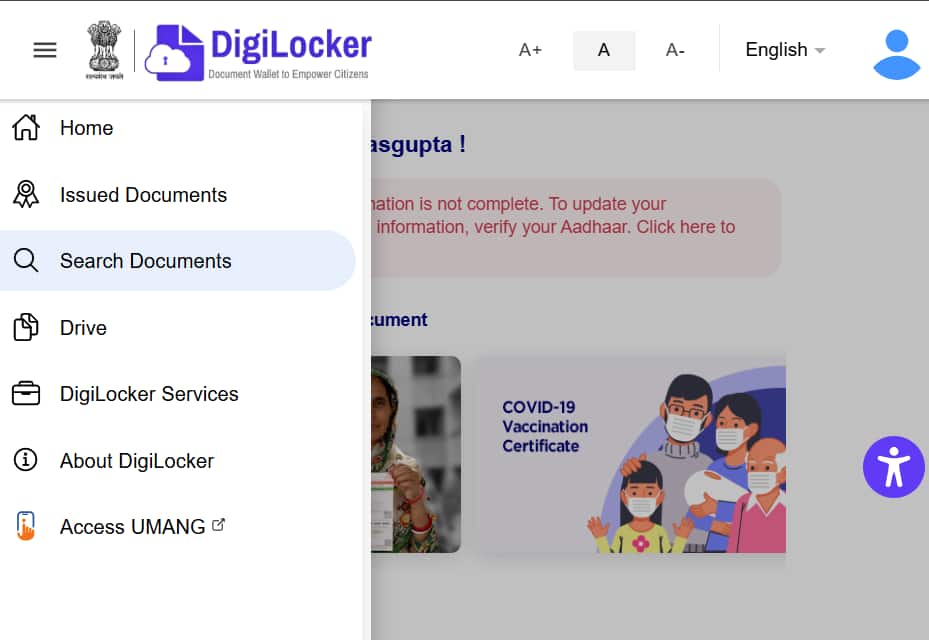Image resolution: width=929 pixels, height=640 pixels.
Task: Open the accessibility widget button
Action: pyautogui.click(x=893, y=467)
